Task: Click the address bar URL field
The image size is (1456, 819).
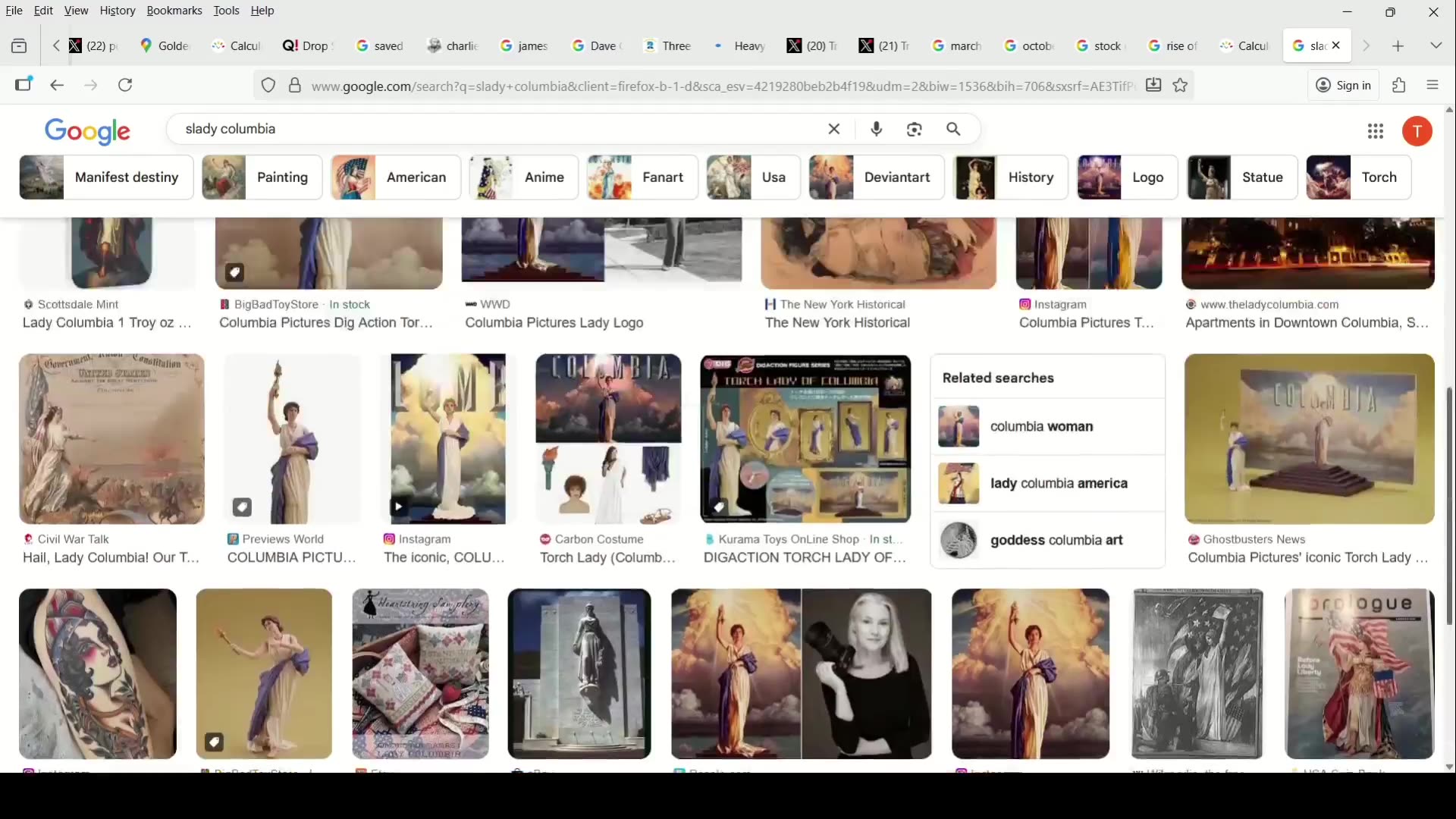Action: tap(722, 86)
